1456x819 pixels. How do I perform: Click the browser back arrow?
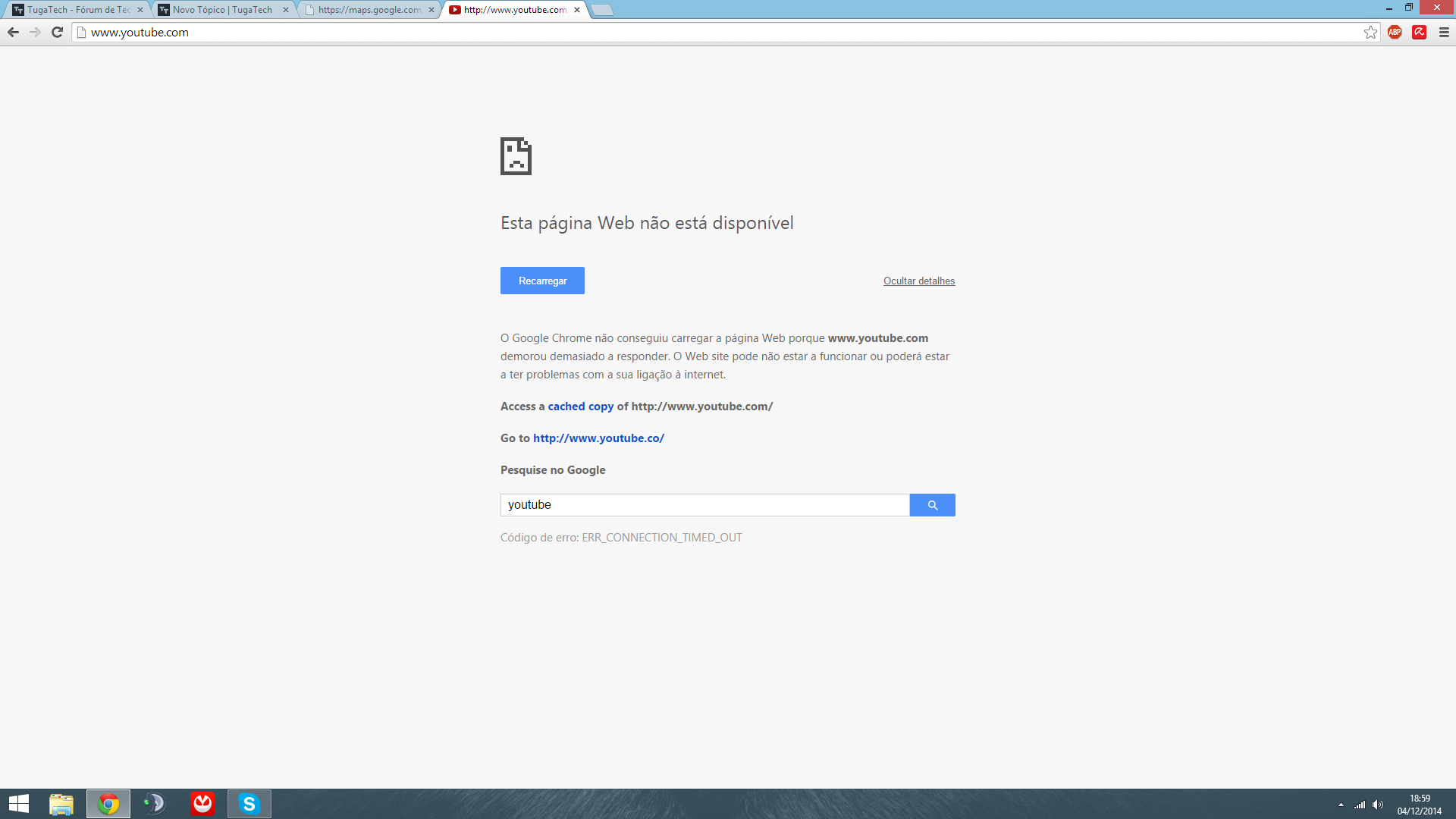click(x=13, y=32)
